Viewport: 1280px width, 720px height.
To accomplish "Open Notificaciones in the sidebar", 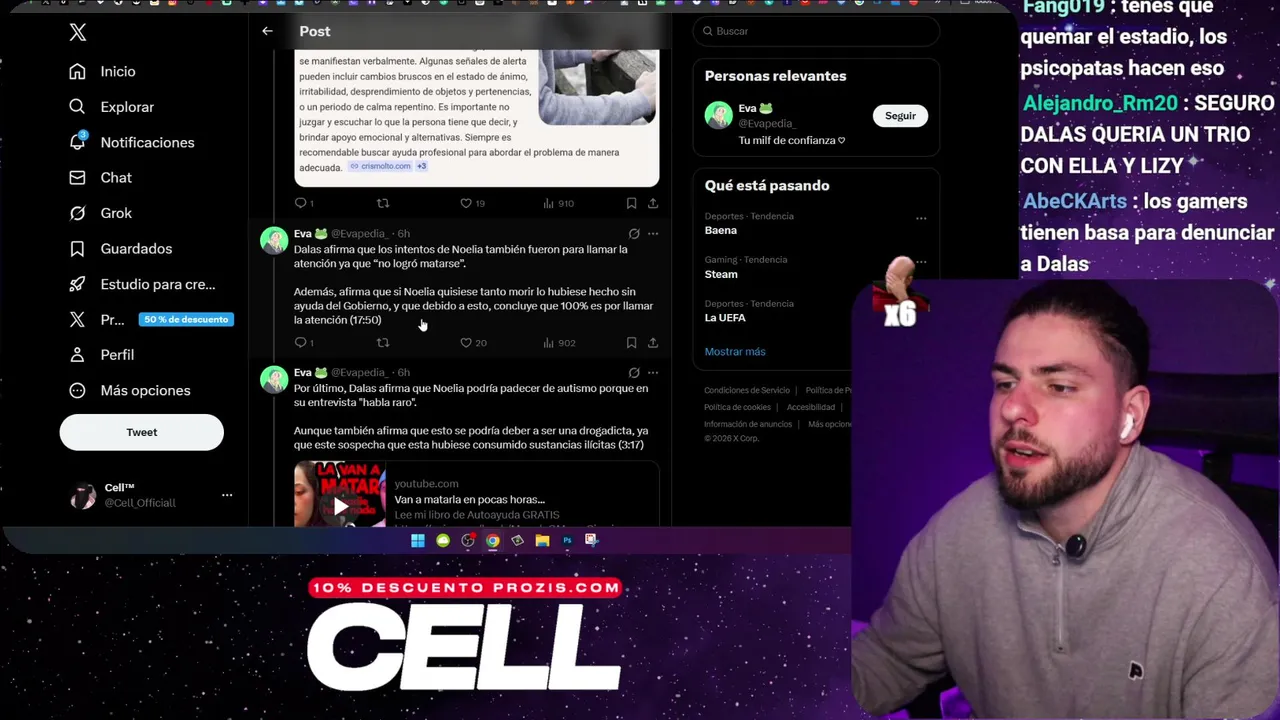I will pyautogui.click(x=131, y=142).
